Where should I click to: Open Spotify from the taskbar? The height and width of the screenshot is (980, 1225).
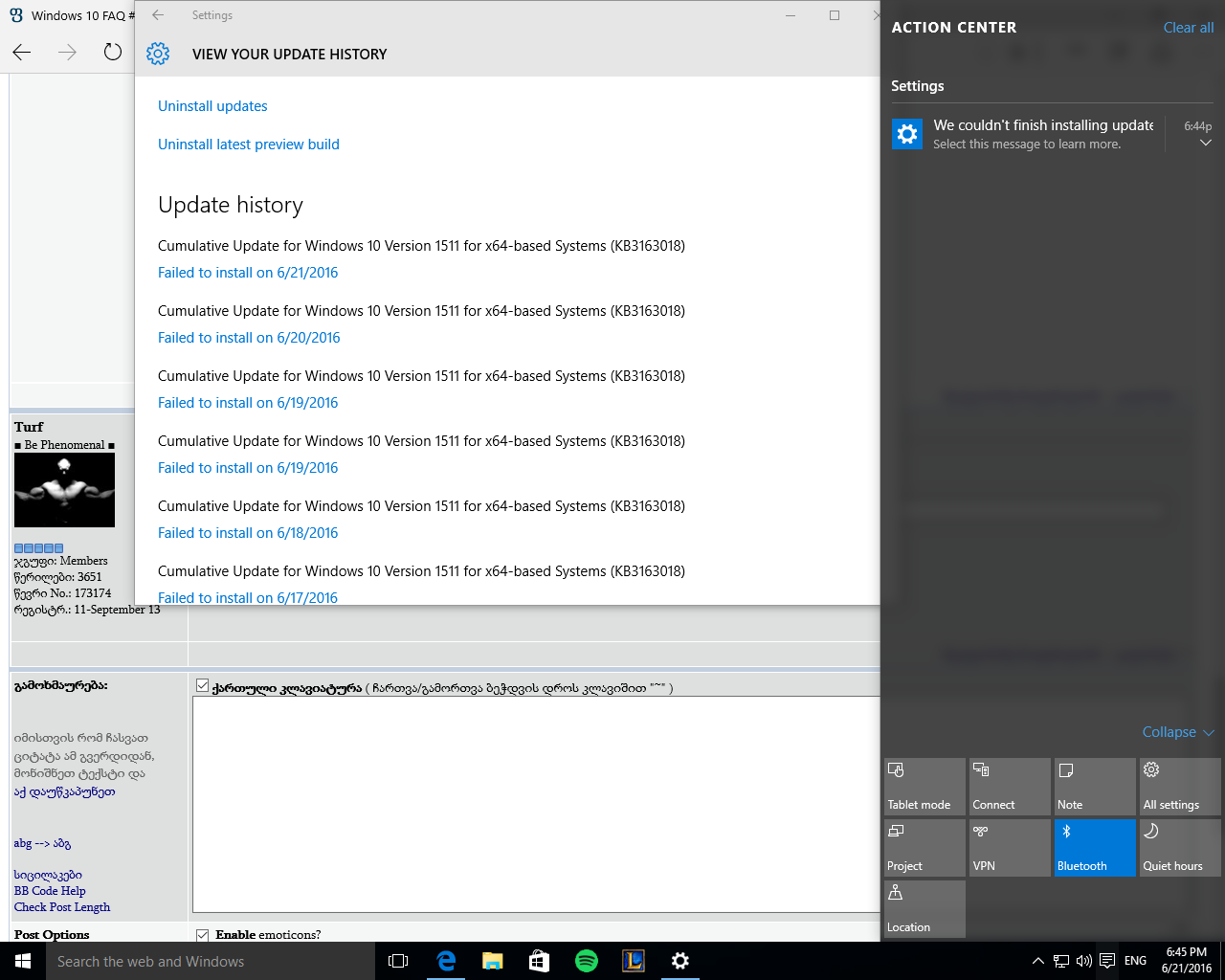[x=587, y=961]
